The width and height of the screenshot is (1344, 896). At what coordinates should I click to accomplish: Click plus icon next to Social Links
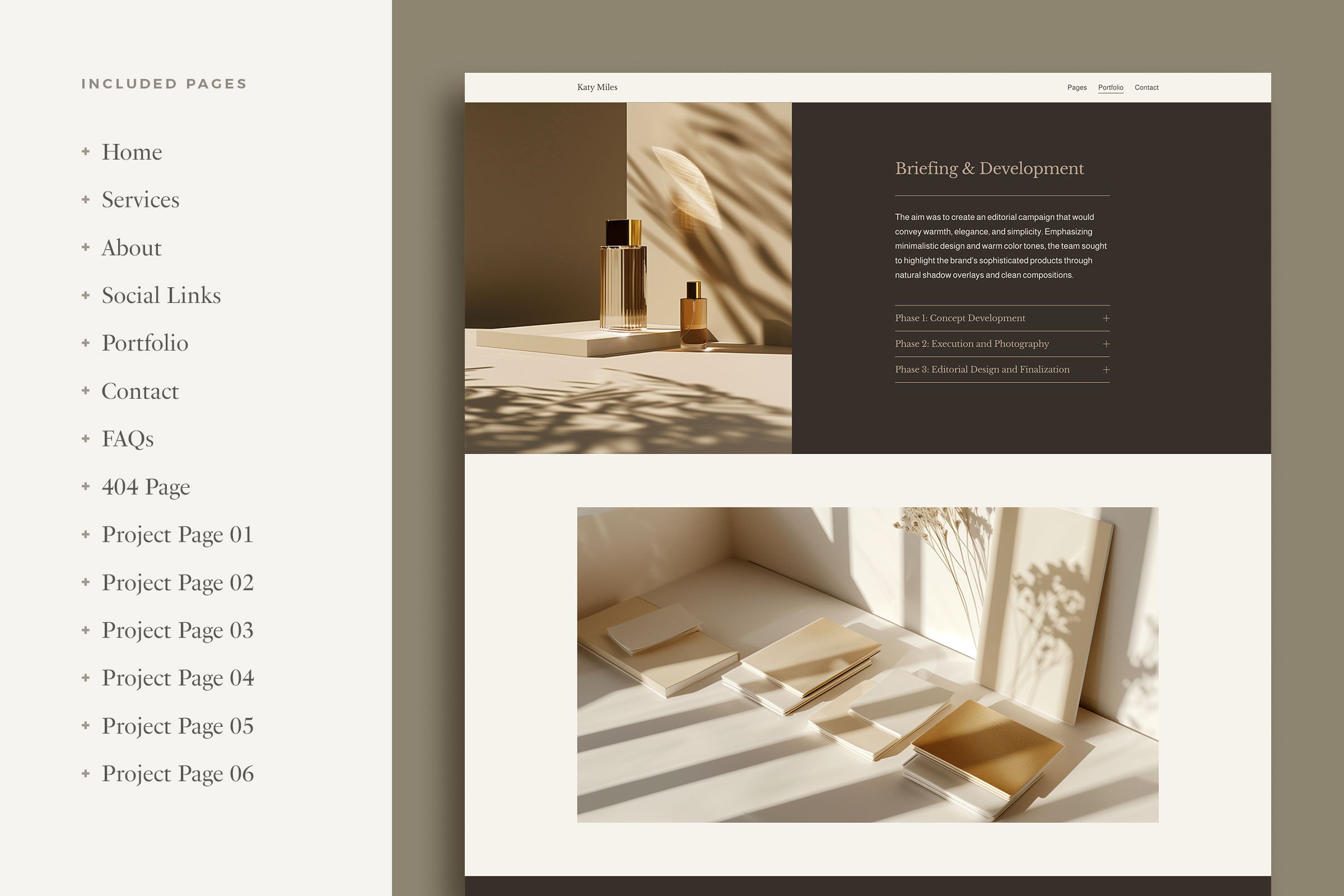tap(86, 296)
